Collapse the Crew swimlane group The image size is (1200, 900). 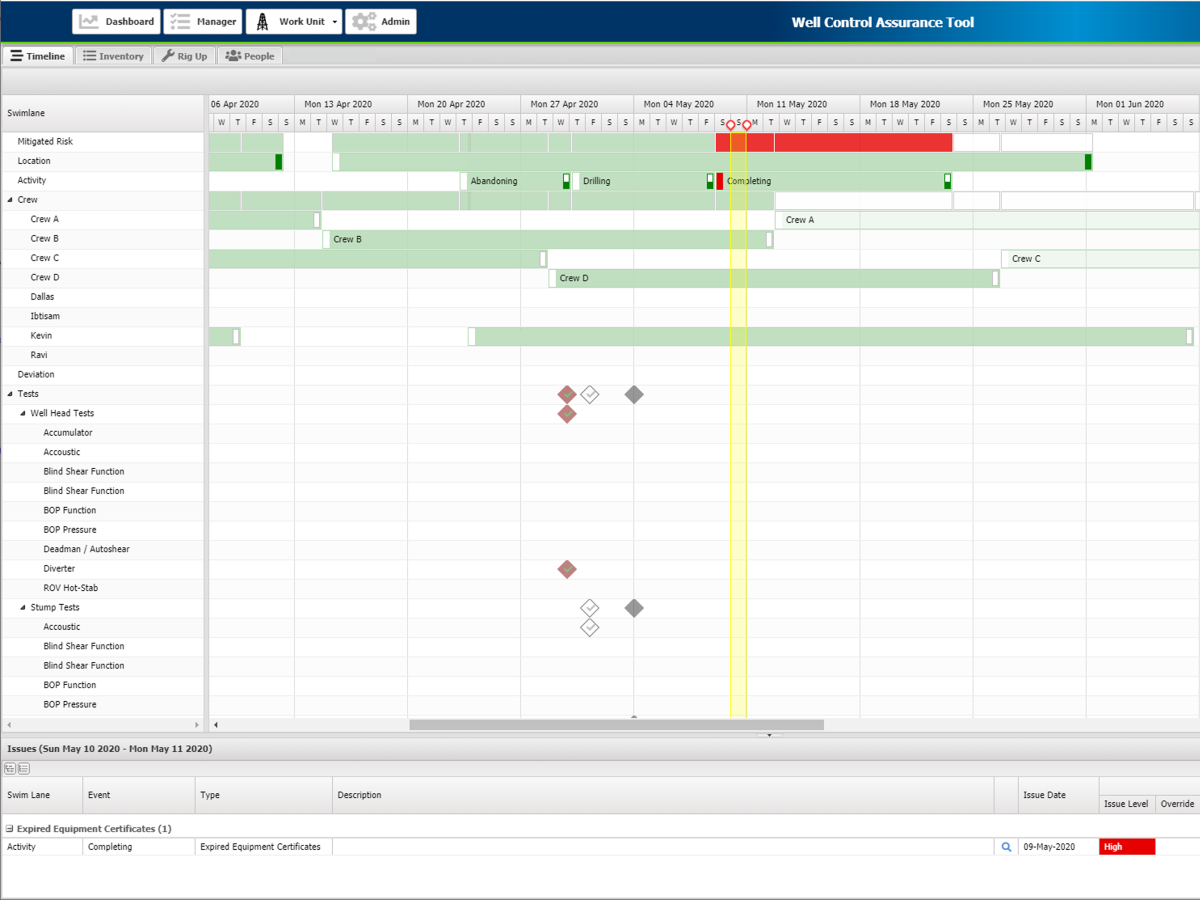[x=10, y=200]
